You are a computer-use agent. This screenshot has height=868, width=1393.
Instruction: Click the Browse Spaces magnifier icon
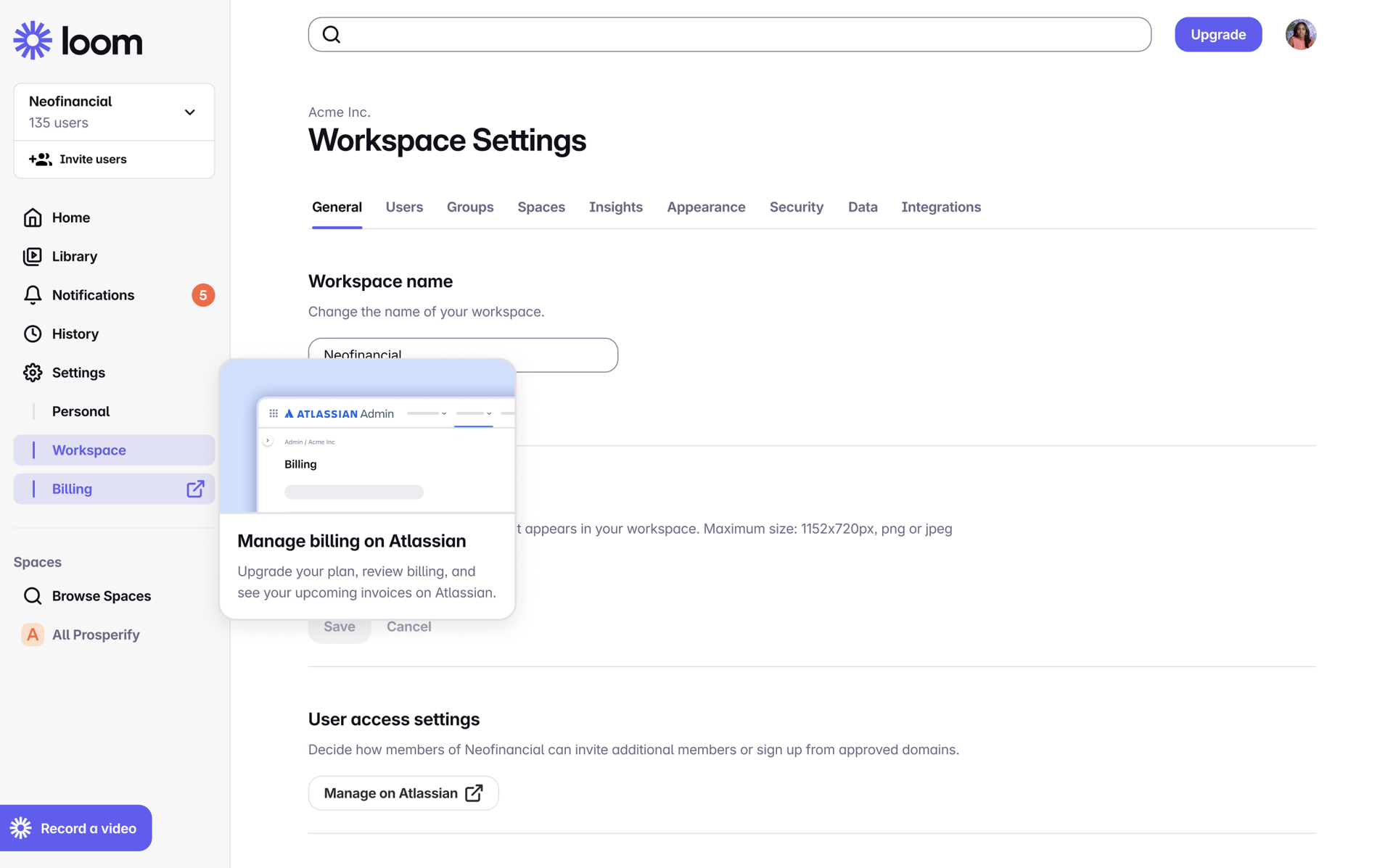coord(33,595)
